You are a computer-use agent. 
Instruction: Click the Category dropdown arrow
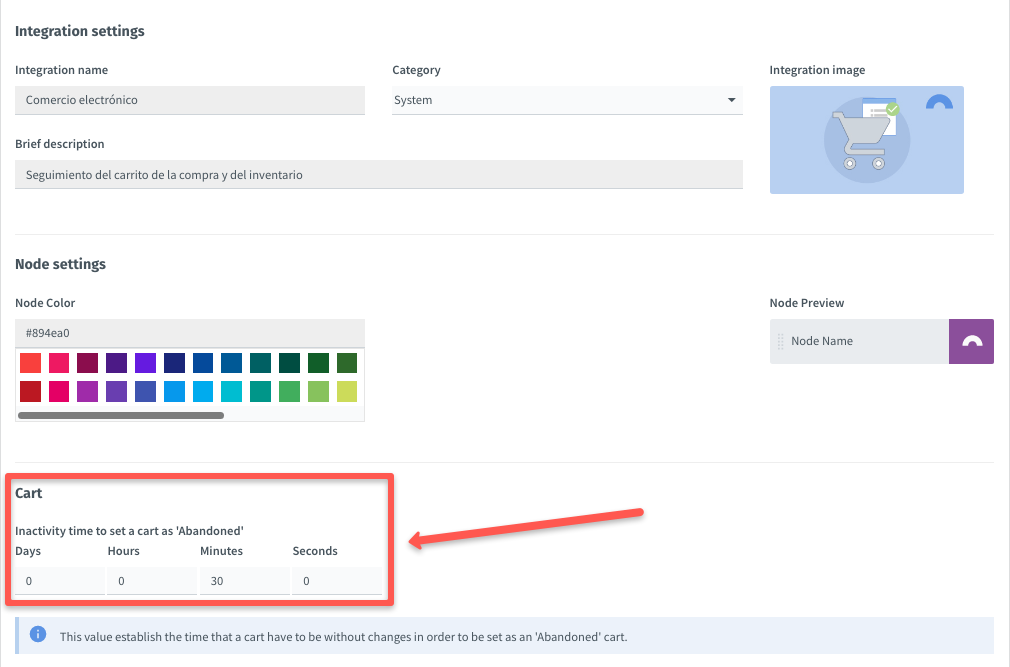pos(731,100)
